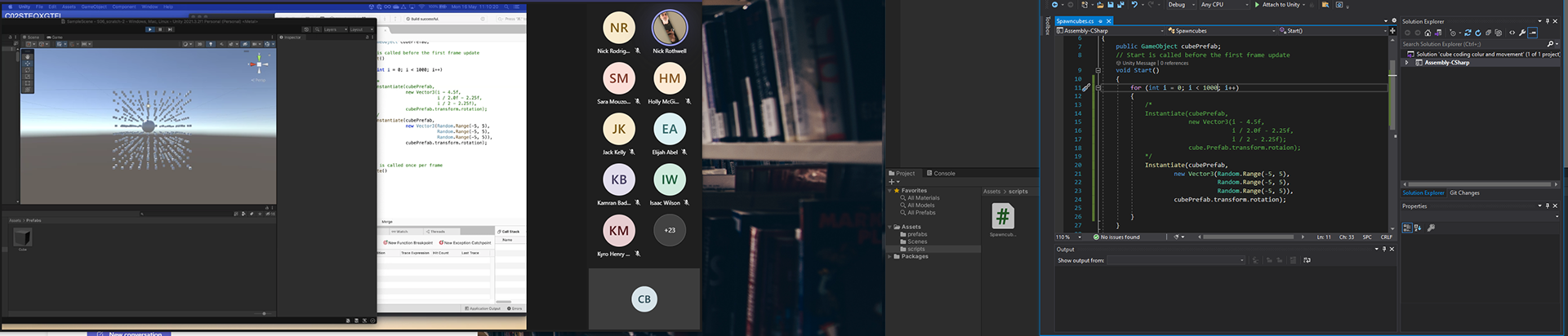Click the Alphabetical sort icon in Properties panel
The image size is (1568, 336).
(x=1418, y=228)
